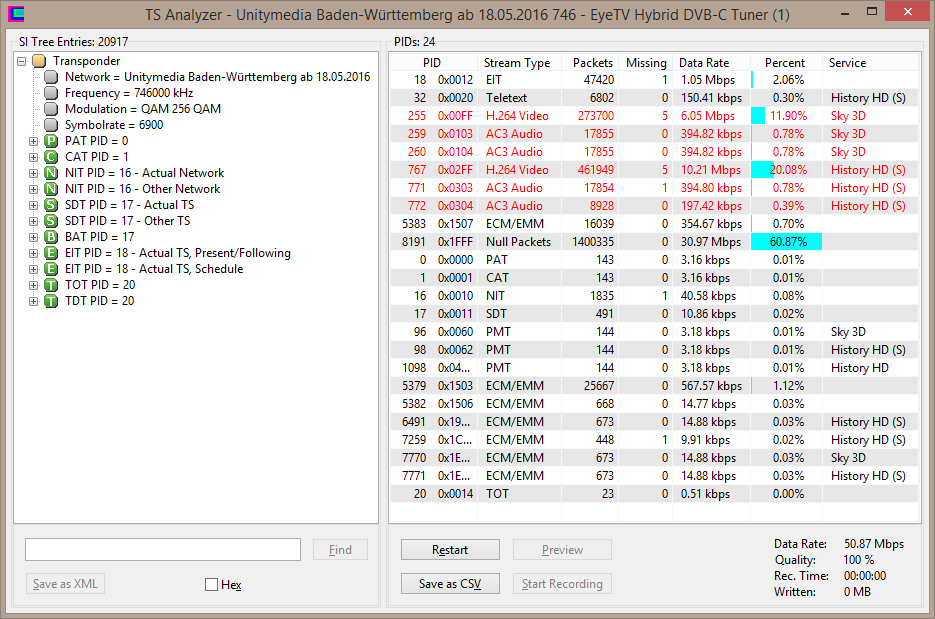
Task: Click the Restart button
Action: pyautogui.click(x=450, y=550)
